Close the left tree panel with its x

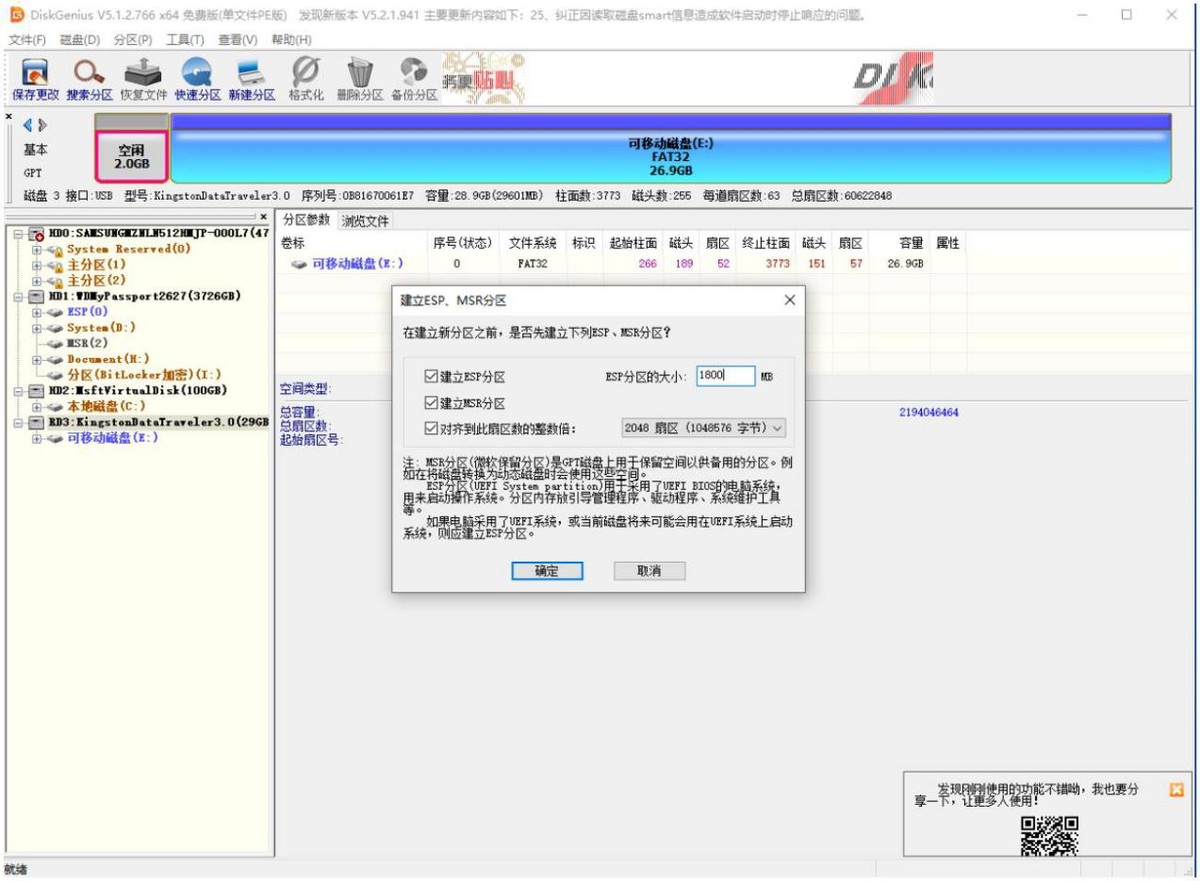tap(264, 216)
